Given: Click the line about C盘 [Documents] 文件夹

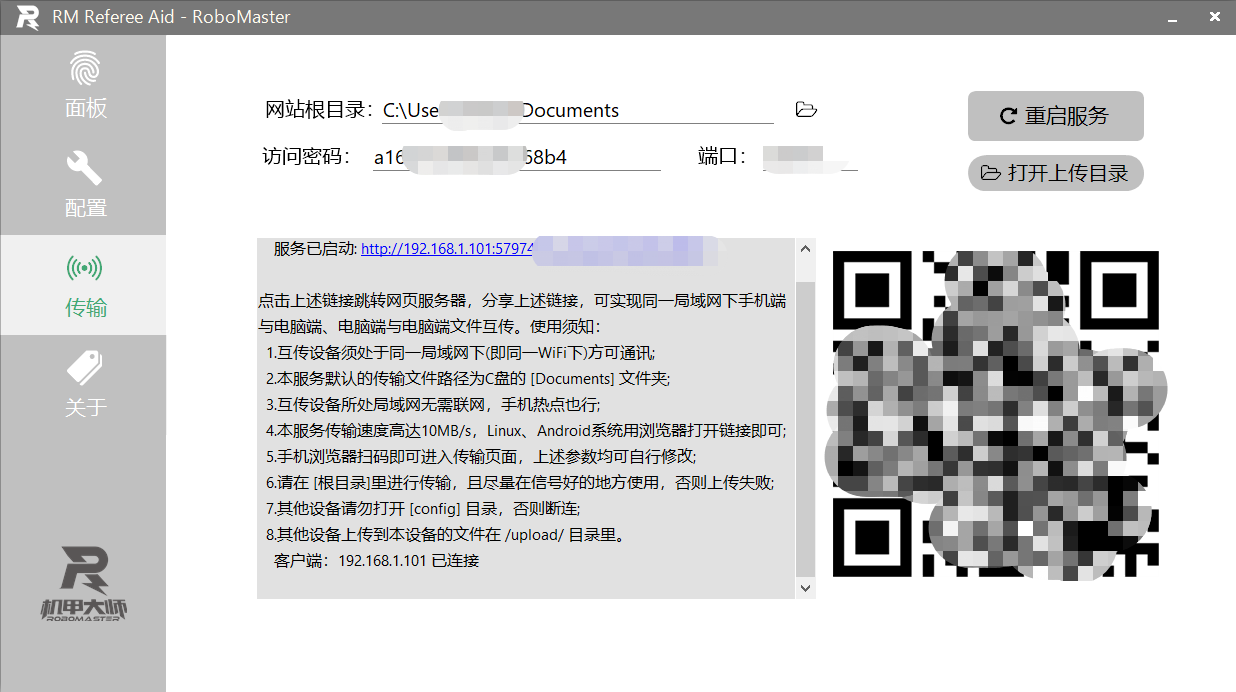Looking at the screenshot, I should click(468, 378).
